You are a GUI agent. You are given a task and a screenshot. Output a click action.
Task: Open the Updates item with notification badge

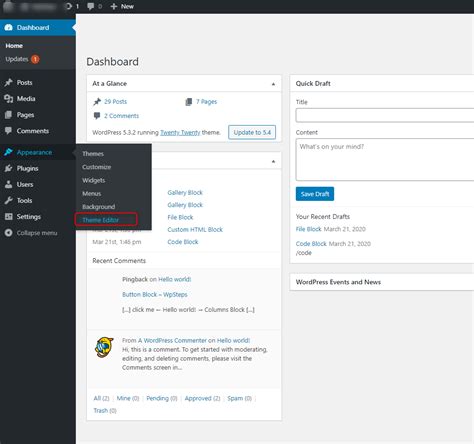pyautogui.click(x=22, y=59)
